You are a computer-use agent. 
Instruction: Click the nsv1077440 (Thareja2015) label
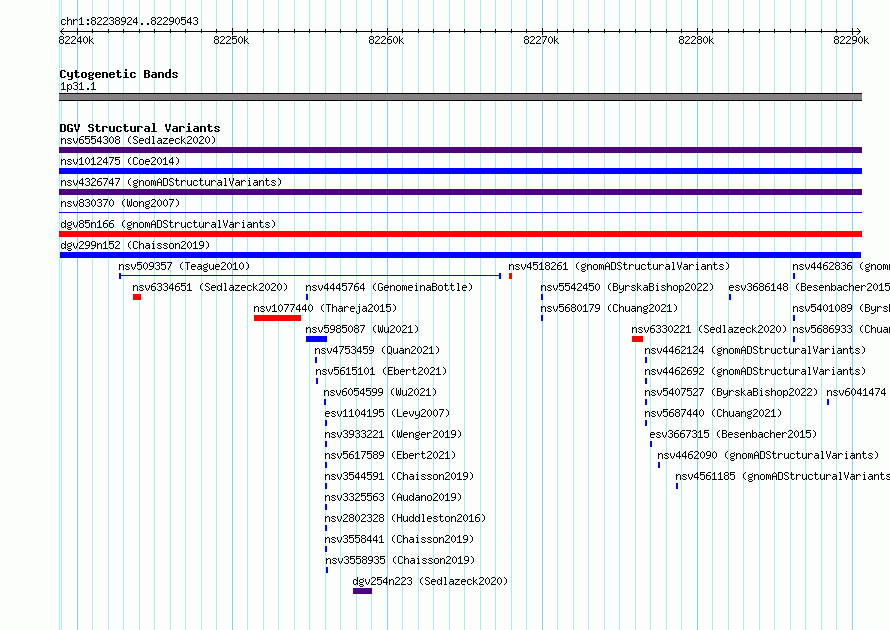point(325,308)
